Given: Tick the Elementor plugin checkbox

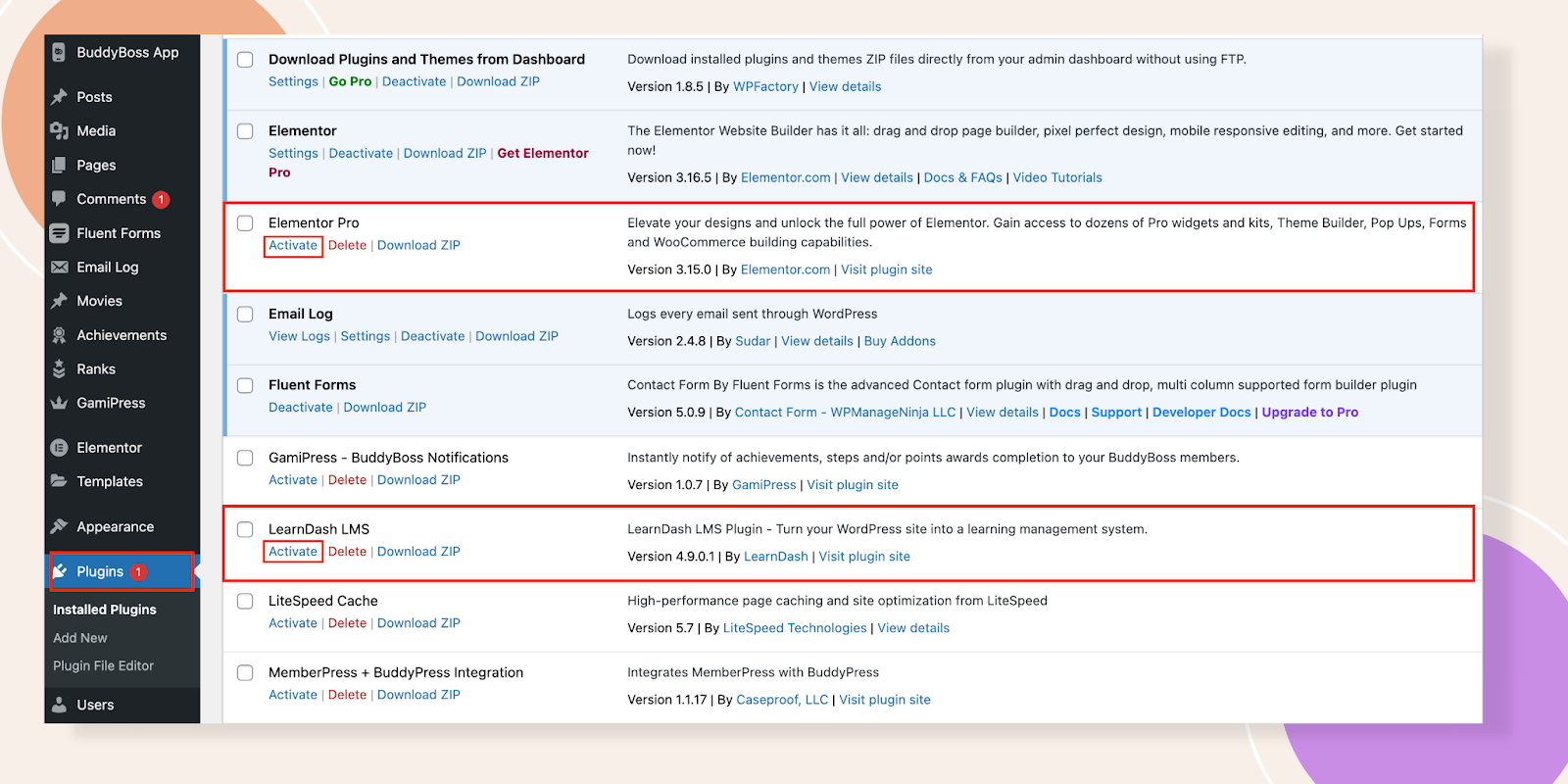Looking at the screenshot, I should [245, 131].
